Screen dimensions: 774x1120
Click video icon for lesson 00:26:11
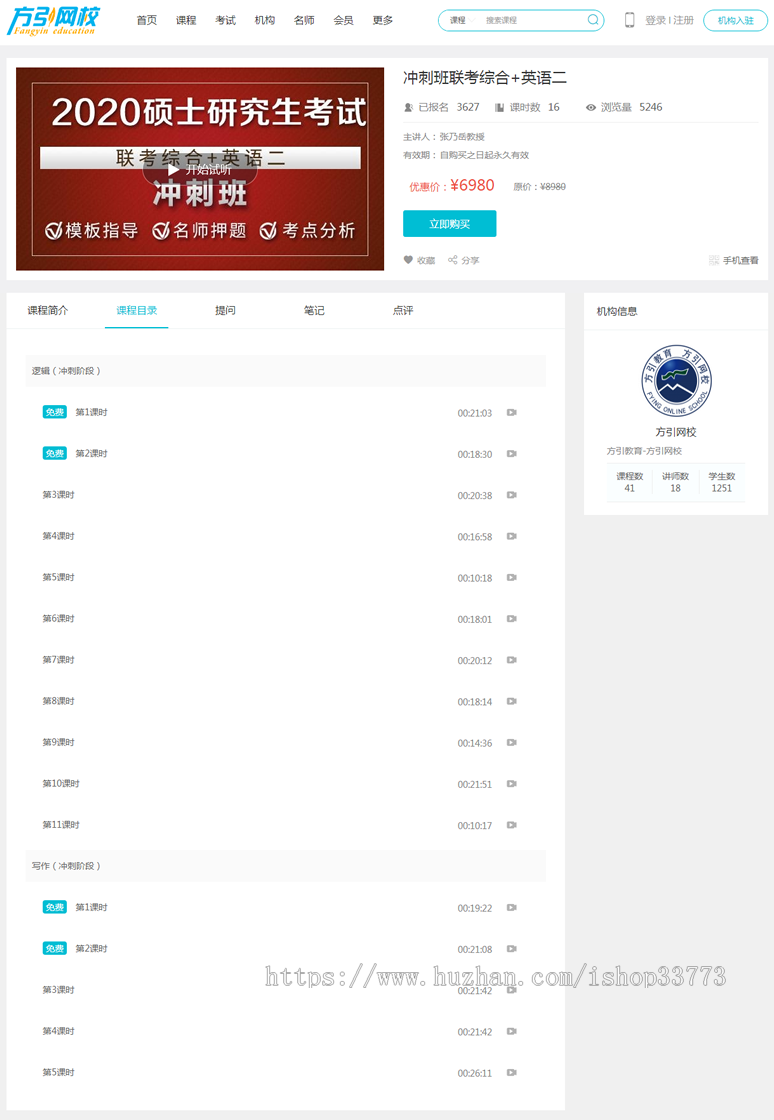click(x=512, y=1073)
